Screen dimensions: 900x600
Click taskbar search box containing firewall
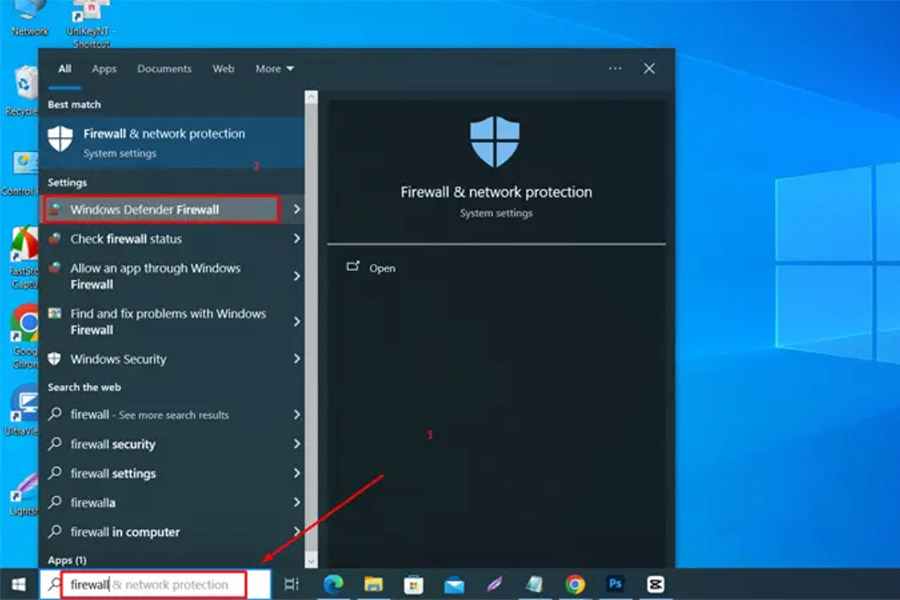[x=154, y=584]
